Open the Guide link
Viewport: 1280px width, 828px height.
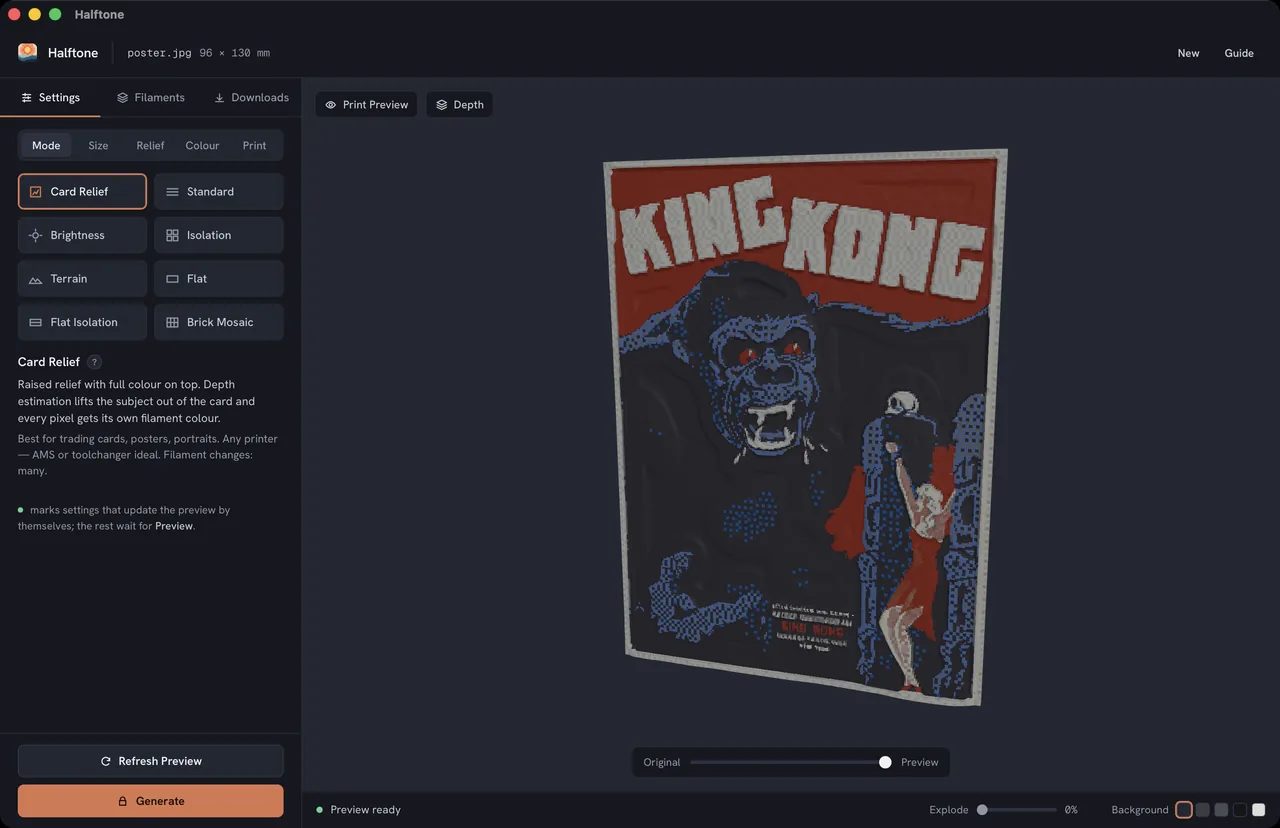(1239, 53)
